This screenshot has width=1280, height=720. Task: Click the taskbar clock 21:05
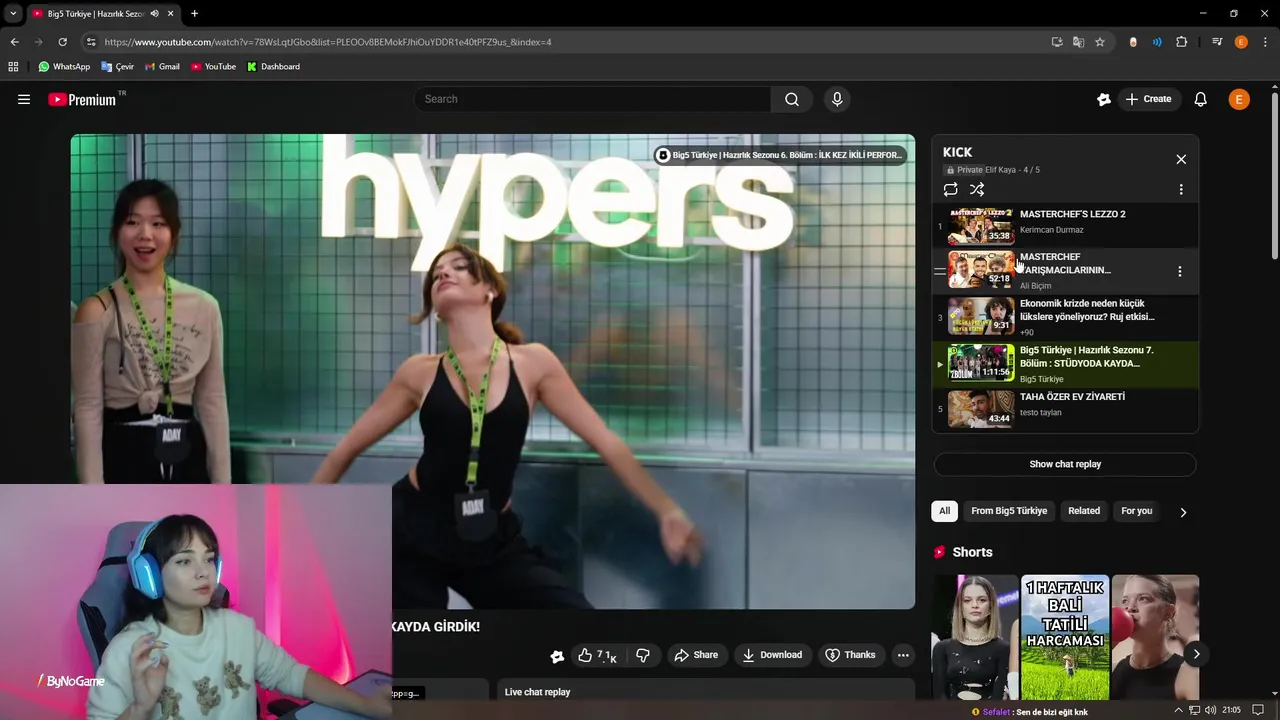[x=1231, y=710]
